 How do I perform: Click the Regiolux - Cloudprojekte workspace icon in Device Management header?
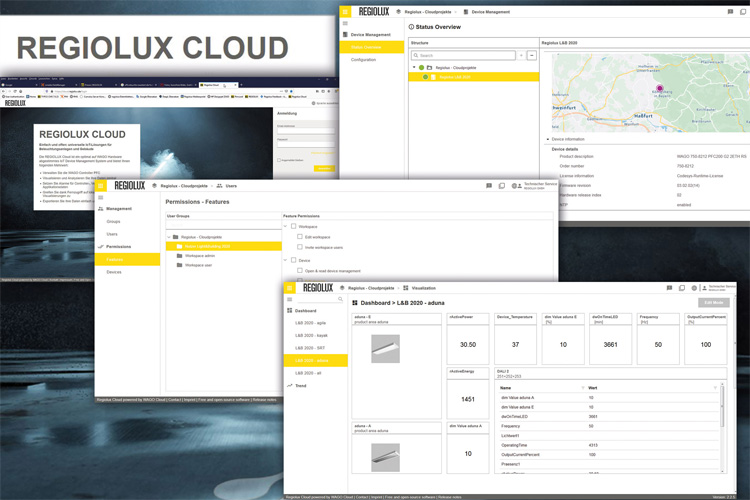(x=398, y=12)
